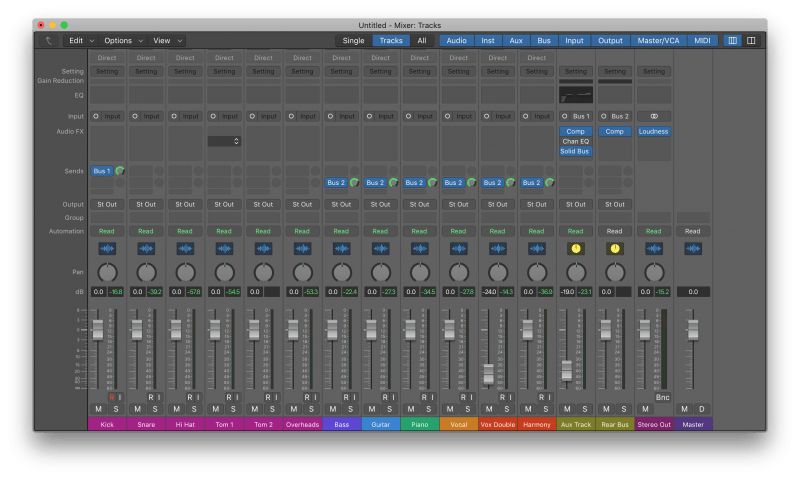
Task: Click the Snare track waveform icon
Action: point(146,248)
